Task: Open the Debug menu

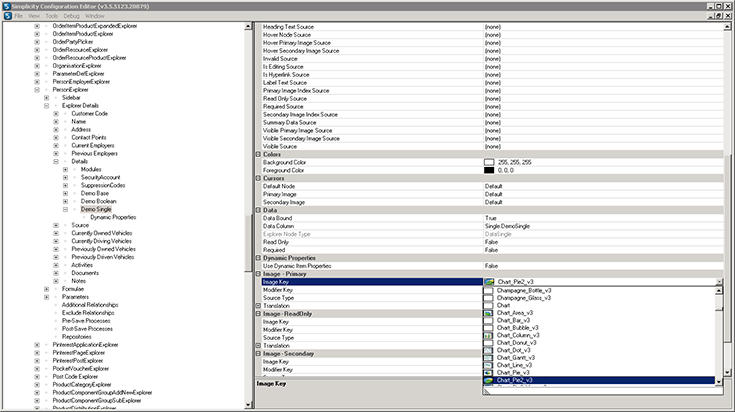Action: pos(73,16)
